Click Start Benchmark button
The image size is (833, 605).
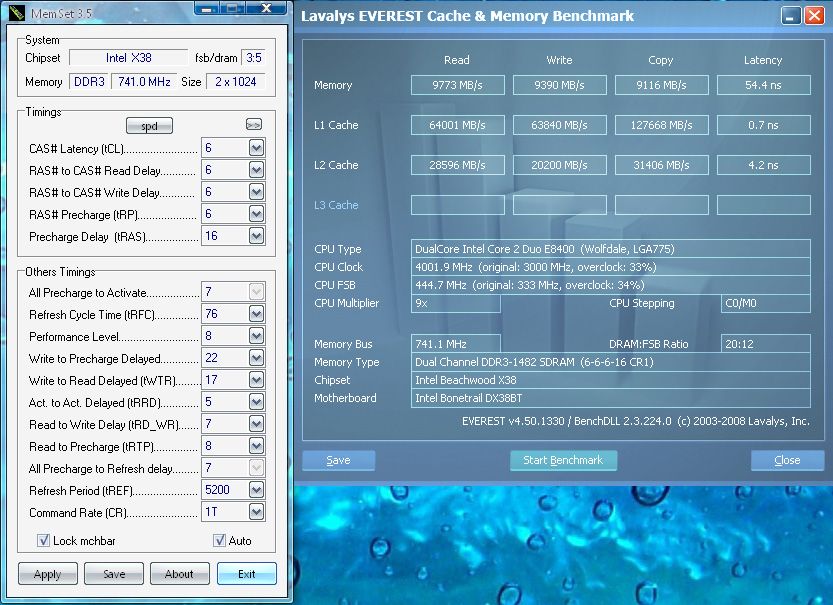click(563, 460)
